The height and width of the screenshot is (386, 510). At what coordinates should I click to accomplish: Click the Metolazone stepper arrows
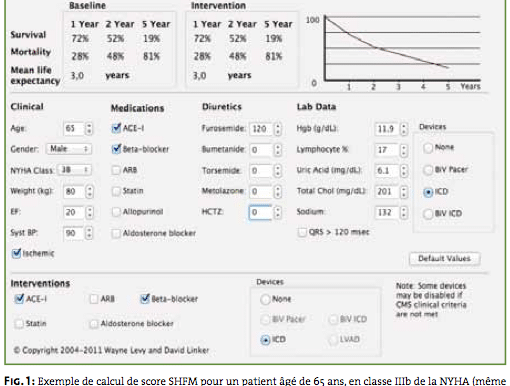277,192
